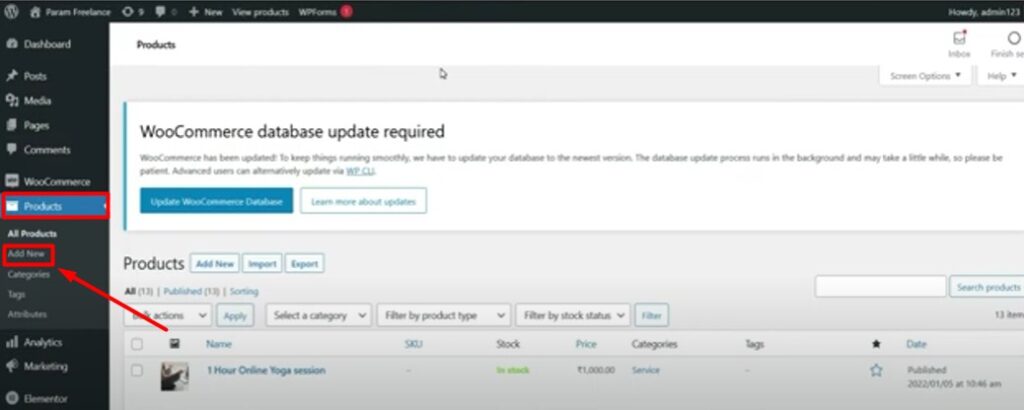Screen dimensions: 1024x410
Task: Open WPForms notifications in admin bar
Action: pos(325,12)
